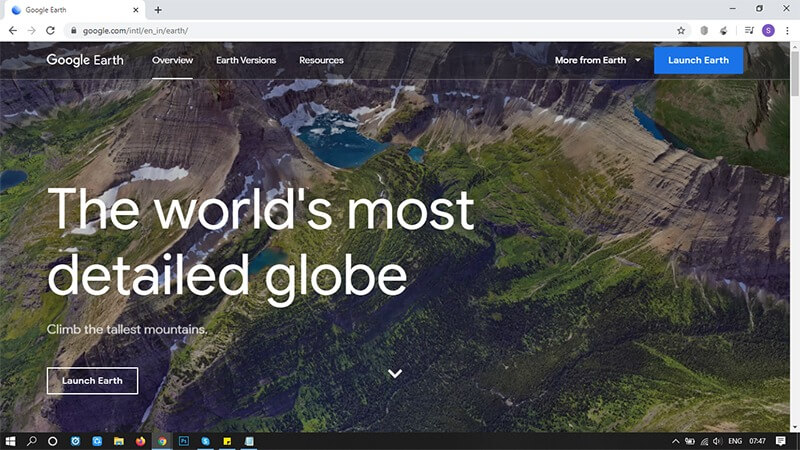Viewport: 800px width, 450px height.
Task: Open a new tab with the plus button
Action: point(158,10)
